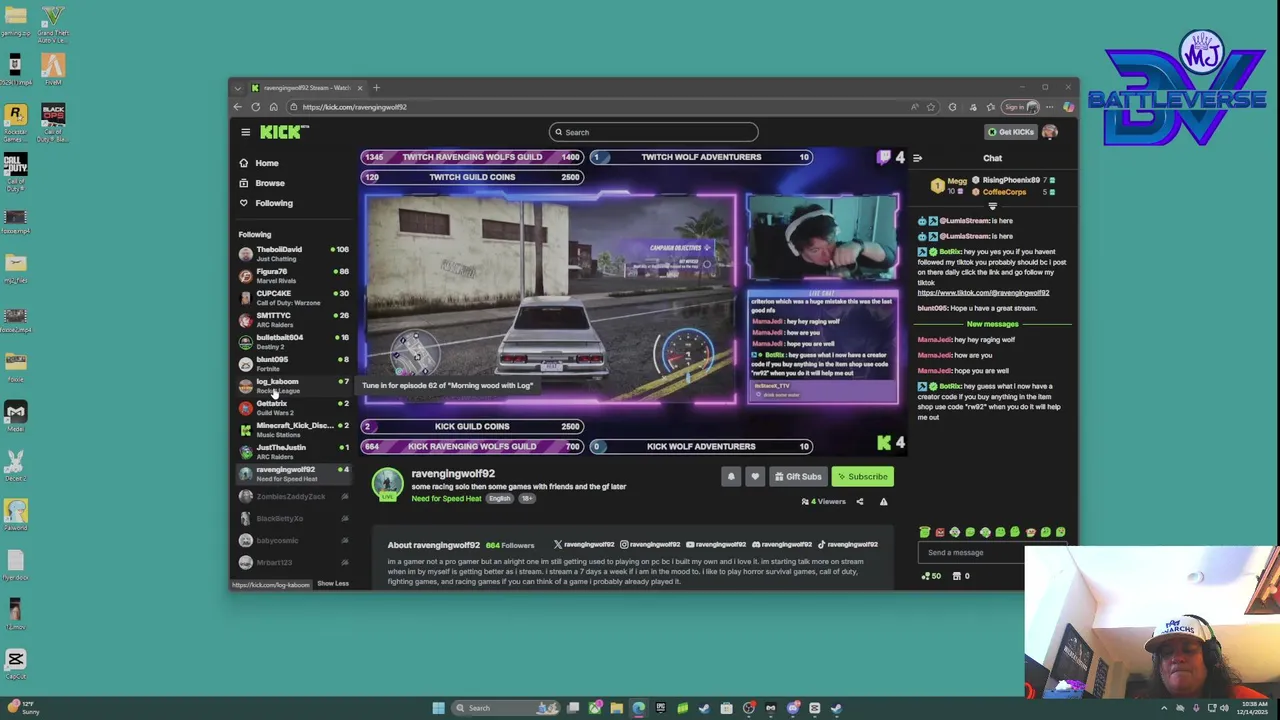
Task: Open the Windows Start menu
Action: pyautogui.click(x=438, y=708)
